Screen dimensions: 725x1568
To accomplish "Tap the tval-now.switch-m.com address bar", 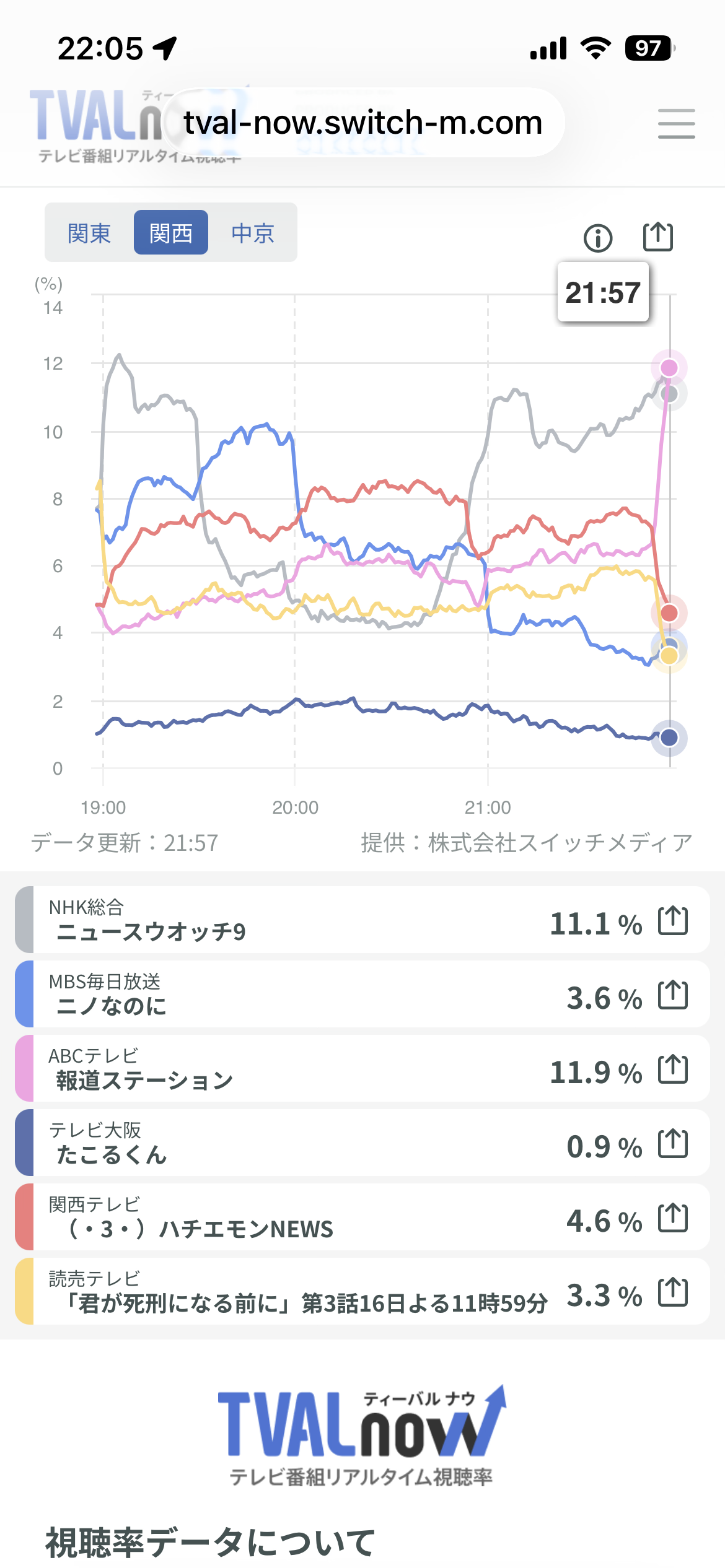I will [x=363, y=123].
